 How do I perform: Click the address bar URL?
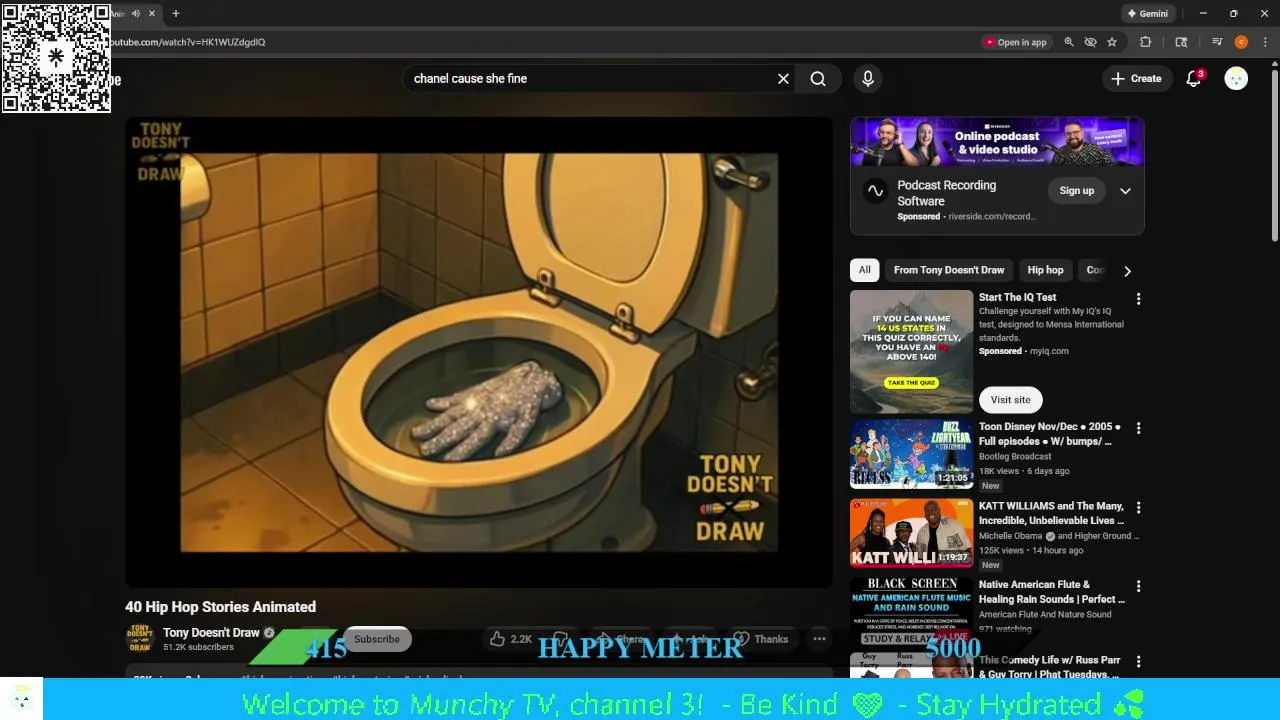[188, 42]
